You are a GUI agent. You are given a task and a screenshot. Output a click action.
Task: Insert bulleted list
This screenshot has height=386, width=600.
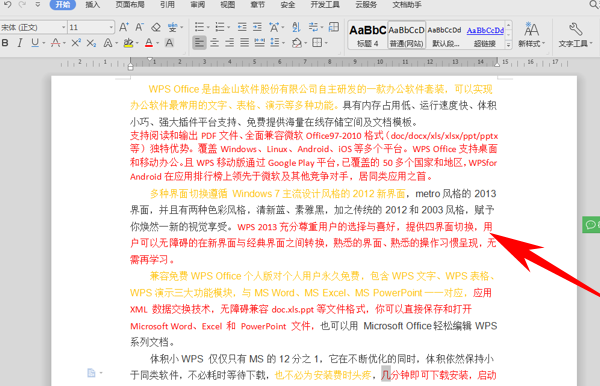(x=199, y=27)
